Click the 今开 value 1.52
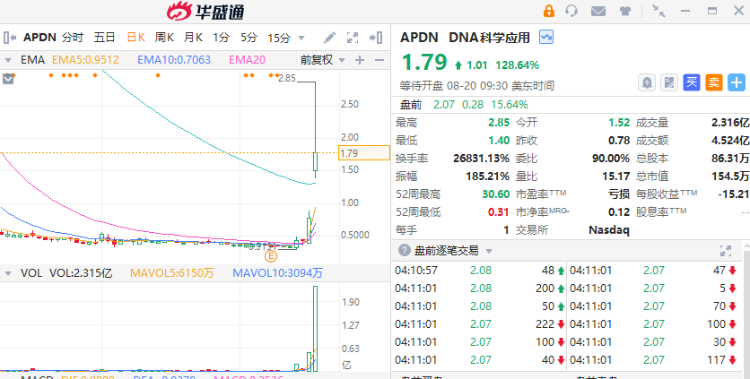Viewport: 750px width, 379px height. [x=619, y=123]
